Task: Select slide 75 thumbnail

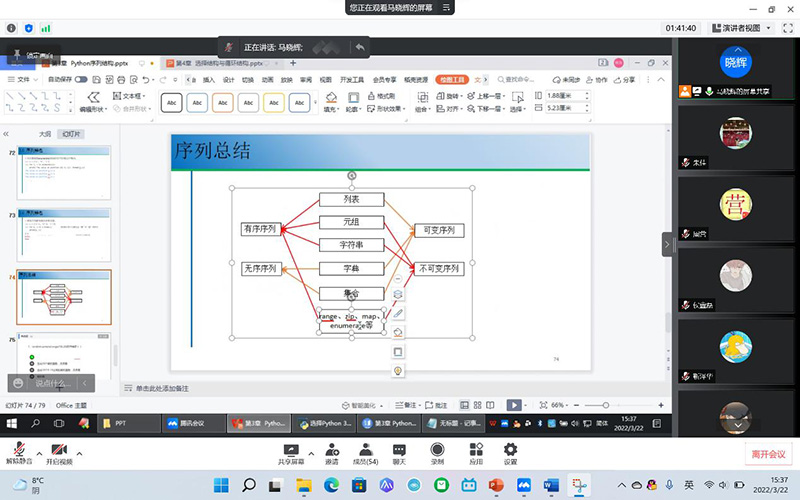Action: tap(64, 356)
